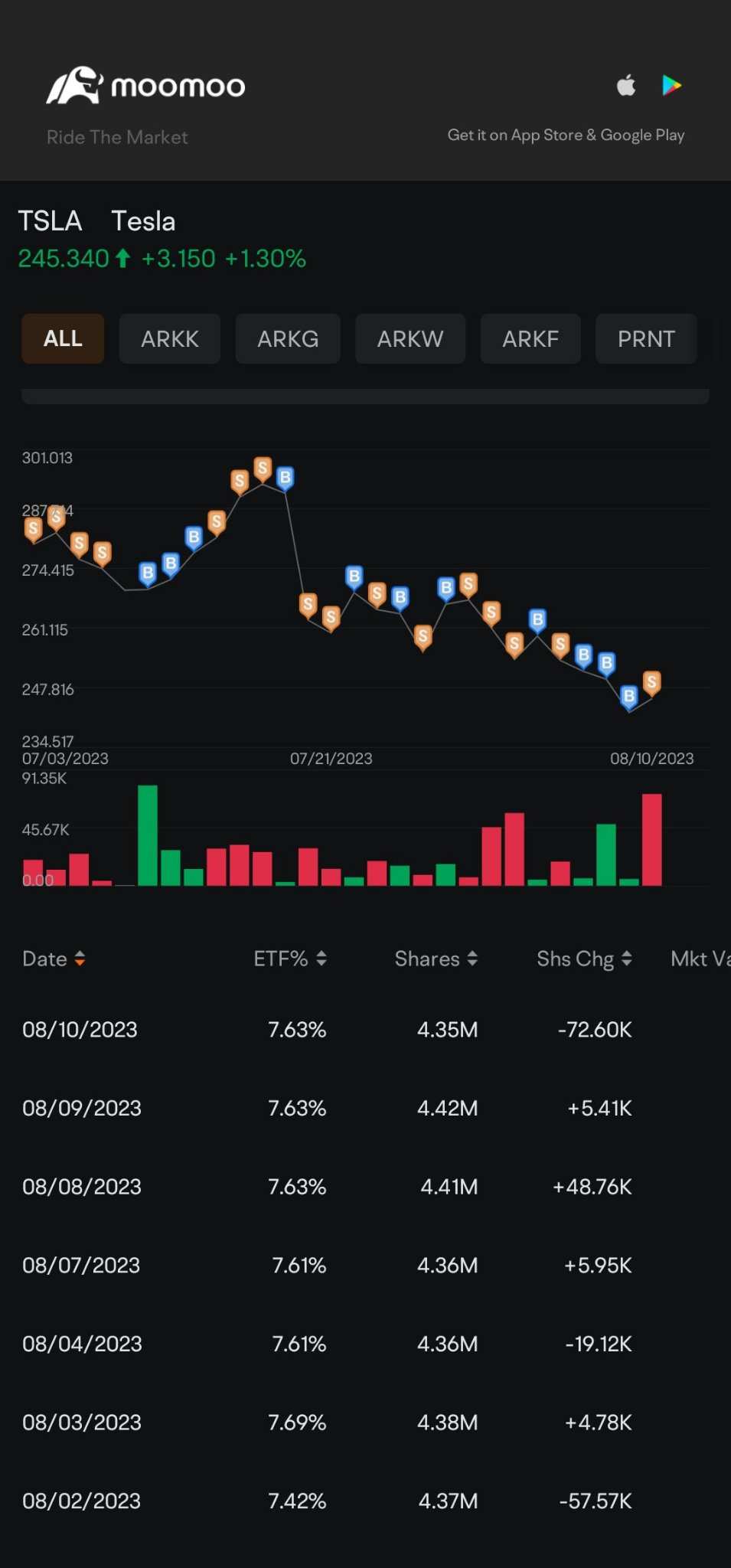The image size is (731, 1568).
Task: Open the Apple App Store icon
Action: [626, 85]
